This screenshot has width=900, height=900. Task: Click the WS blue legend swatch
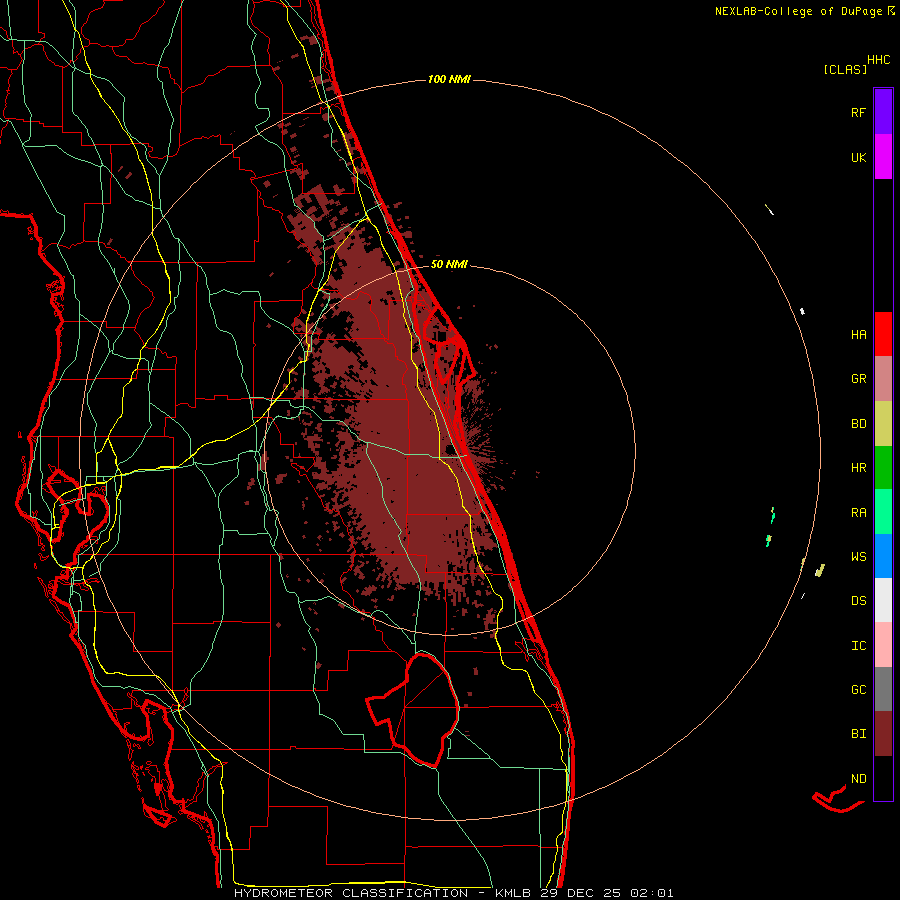(883, 556)
